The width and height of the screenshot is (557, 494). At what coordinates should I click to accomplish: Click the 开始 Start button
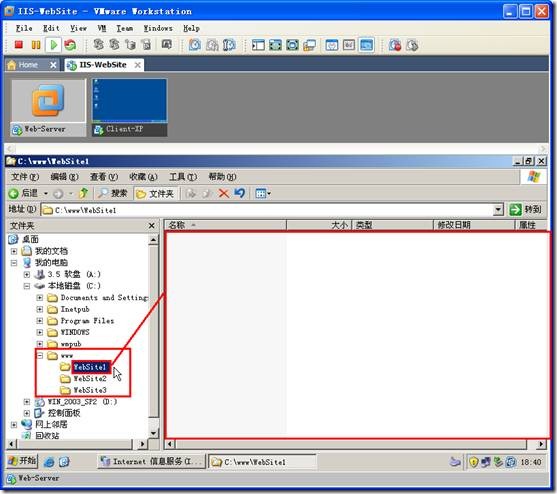point(22,461)
